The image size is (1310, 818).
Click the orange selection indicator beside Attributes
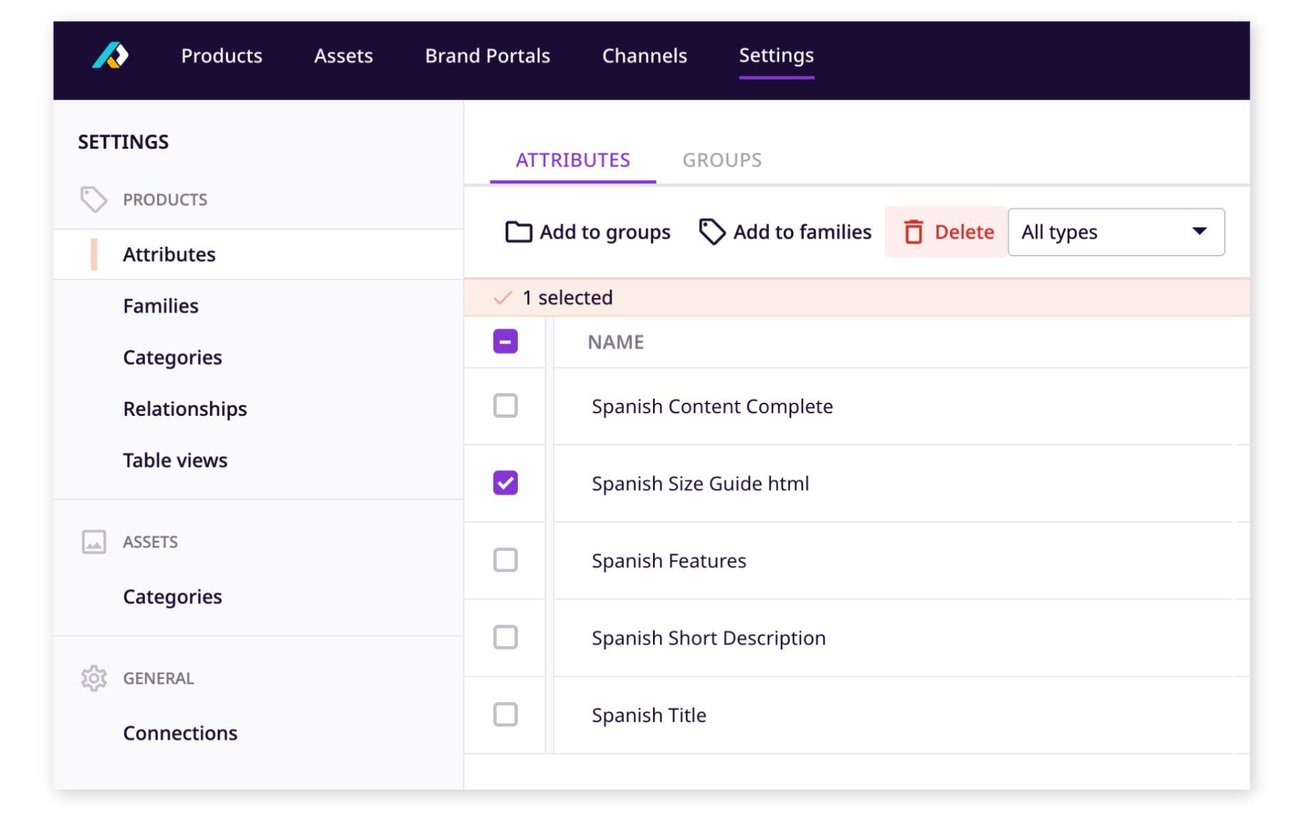[x=95, y=254]
